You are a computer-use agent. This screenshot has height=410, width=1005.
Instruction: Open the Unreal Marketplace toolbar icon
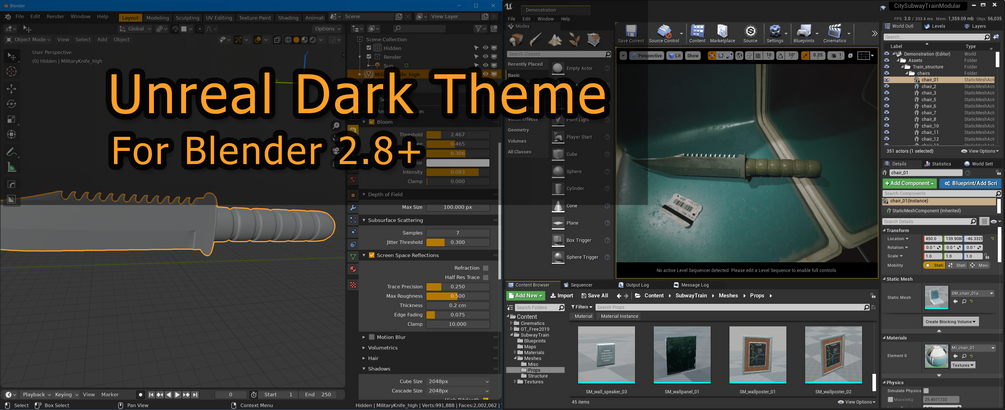[x=722, y=33]
